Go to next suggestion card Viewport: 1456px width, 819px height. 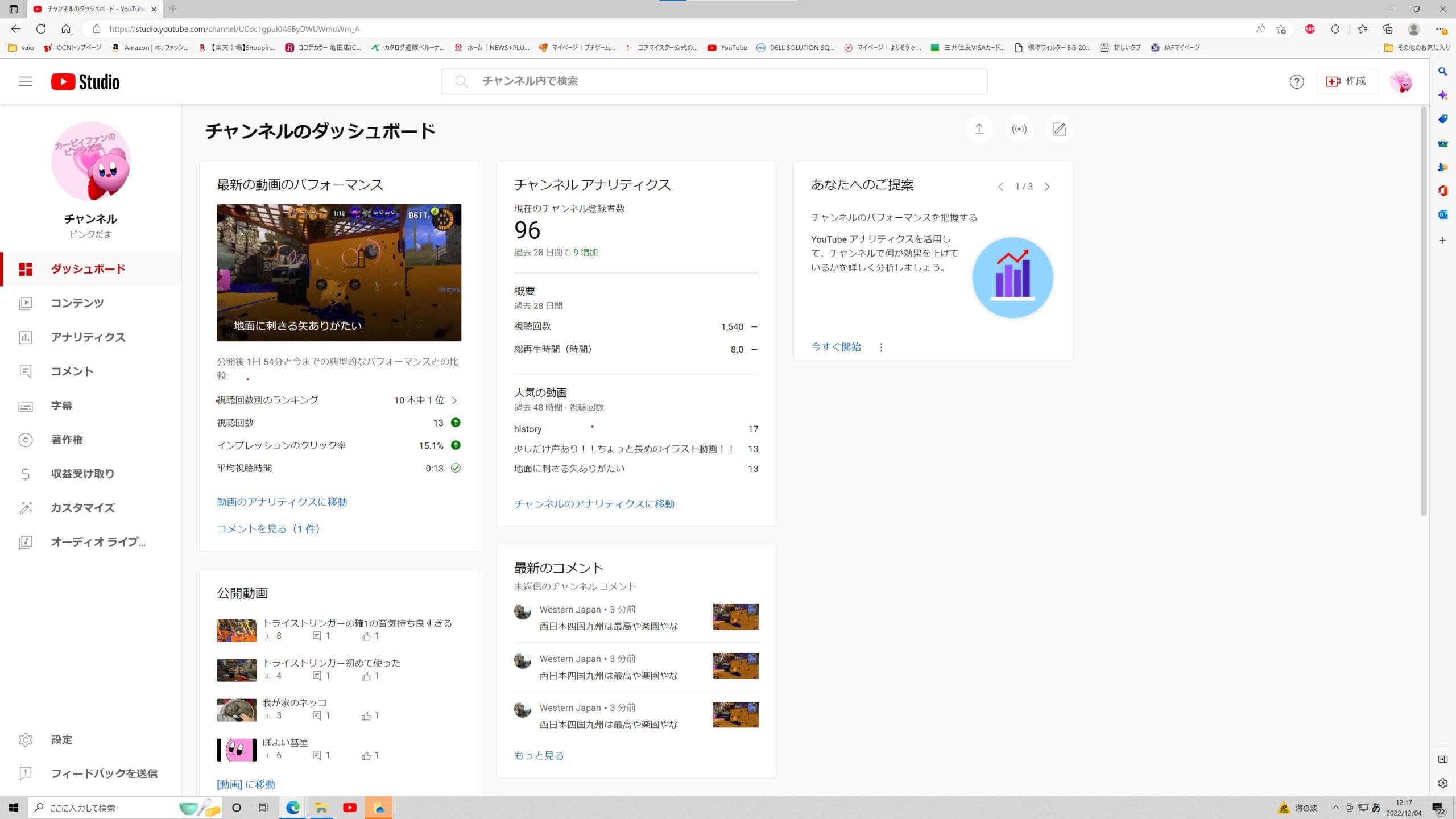pos(1047,187)
